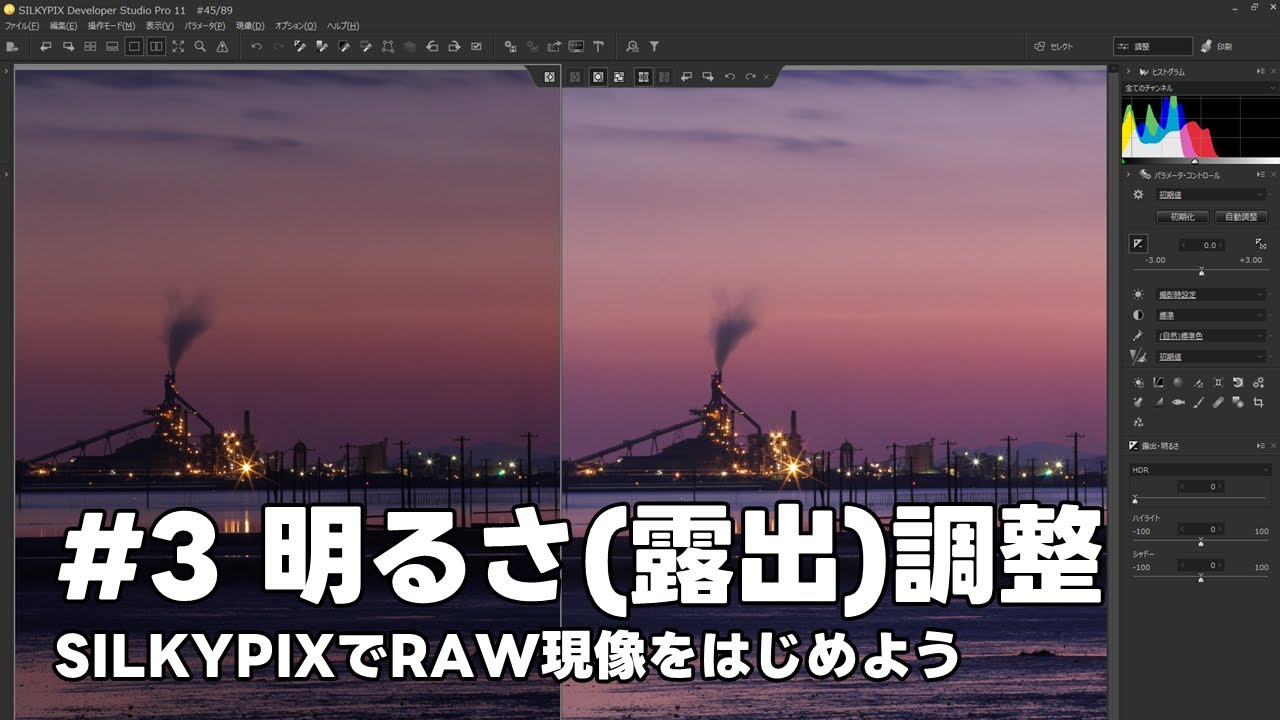
Task: Open the 全てのチャンネル histogram dropdown
Action: point(1201,88)
